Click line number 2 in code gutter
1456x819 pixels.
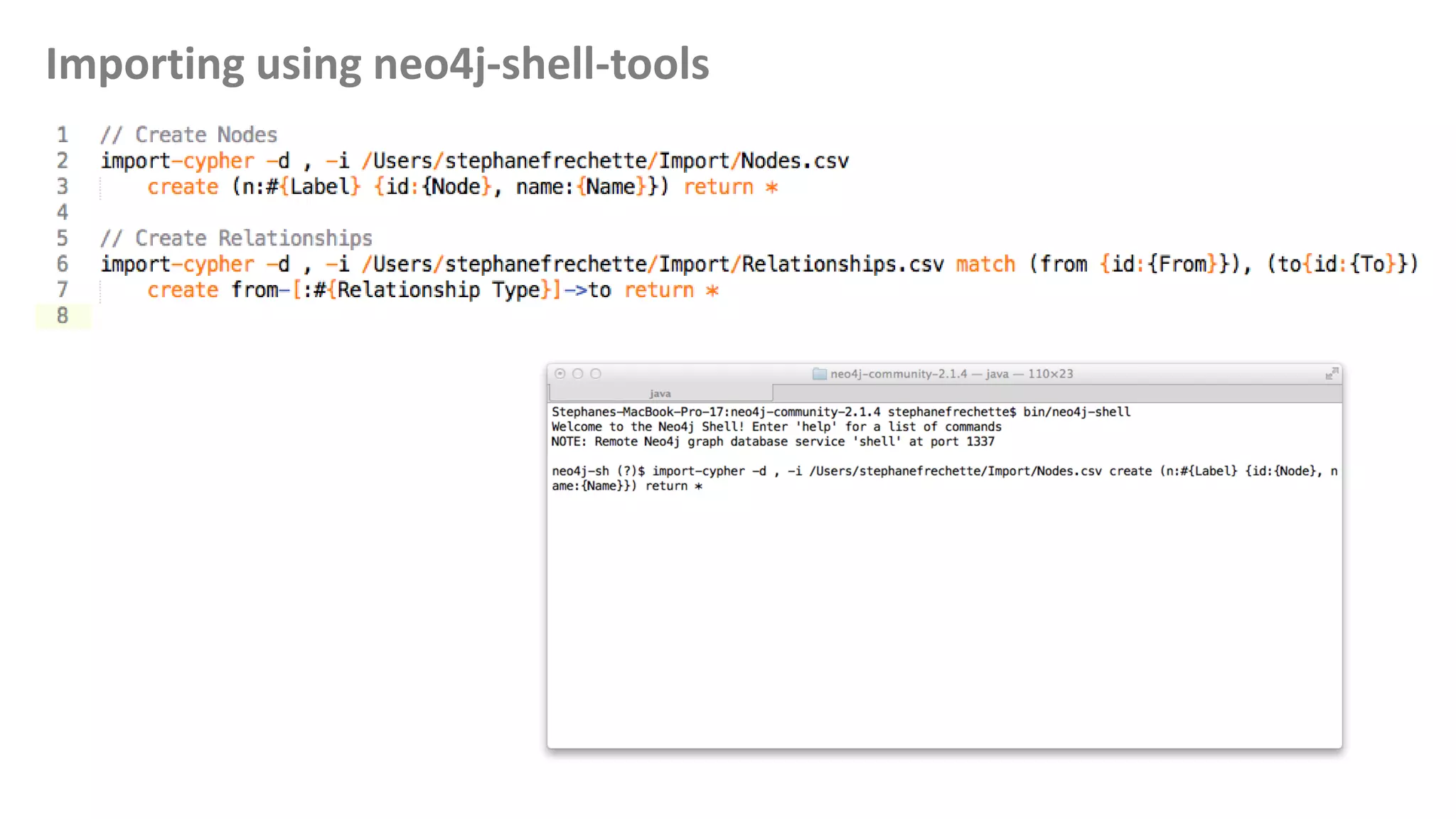pyautogui.click(x=63, y=161)
